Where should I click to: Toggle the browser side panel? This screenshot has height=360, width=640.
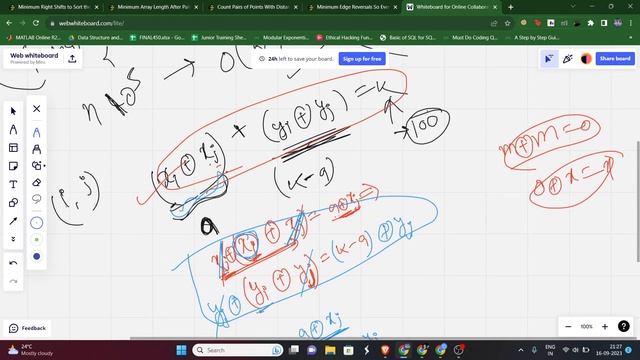coord(604,23)
